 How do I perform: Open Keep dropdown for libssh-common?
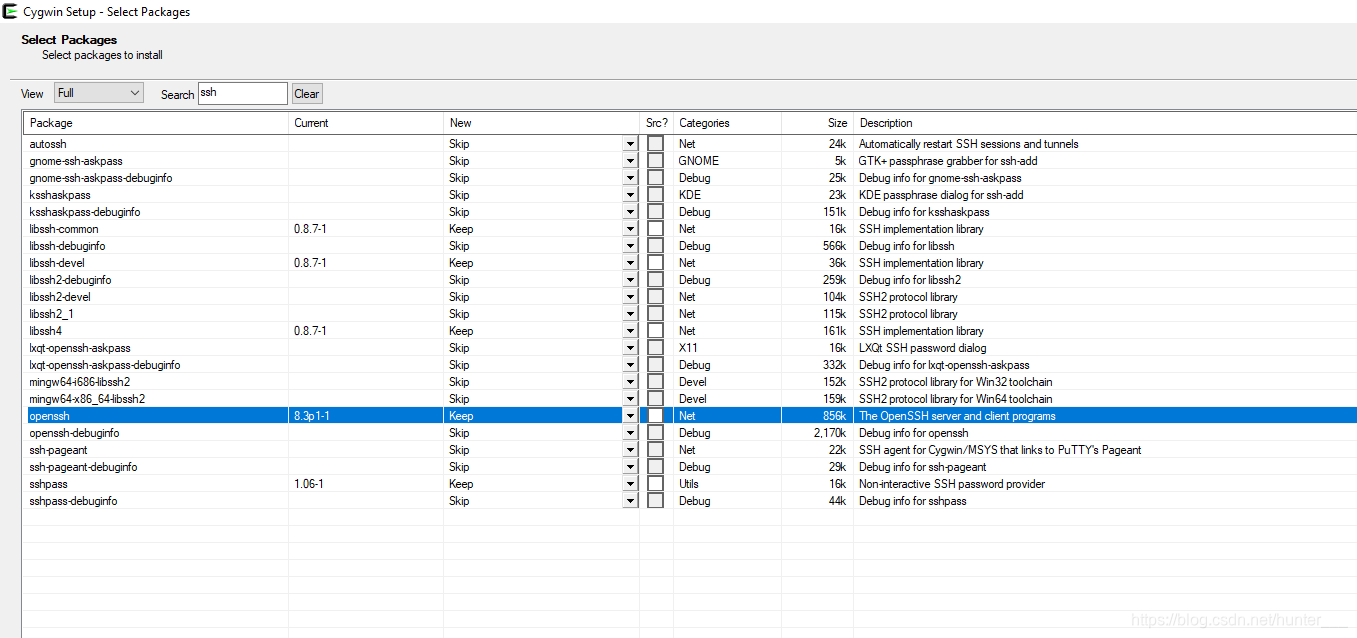click(630, 229)
